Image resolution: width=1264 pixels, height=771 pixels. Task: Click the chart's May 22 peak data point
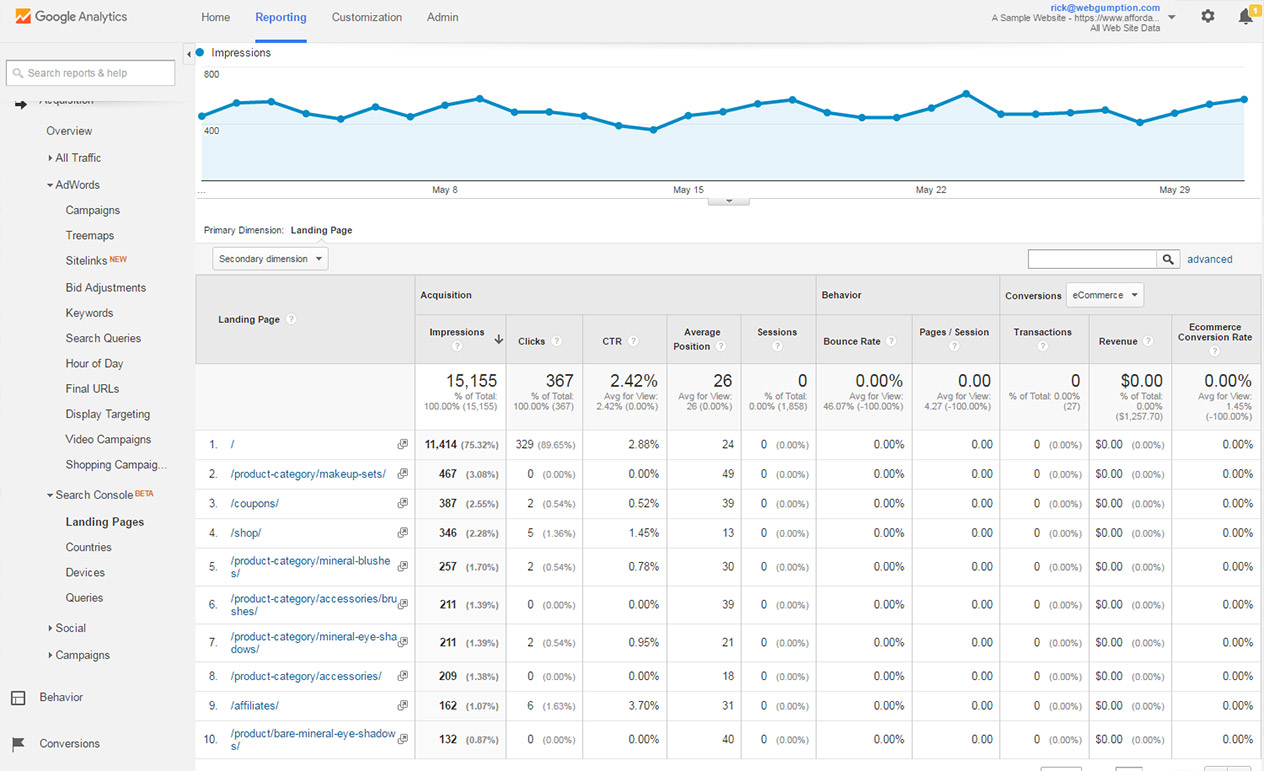(x=966, y=93)
